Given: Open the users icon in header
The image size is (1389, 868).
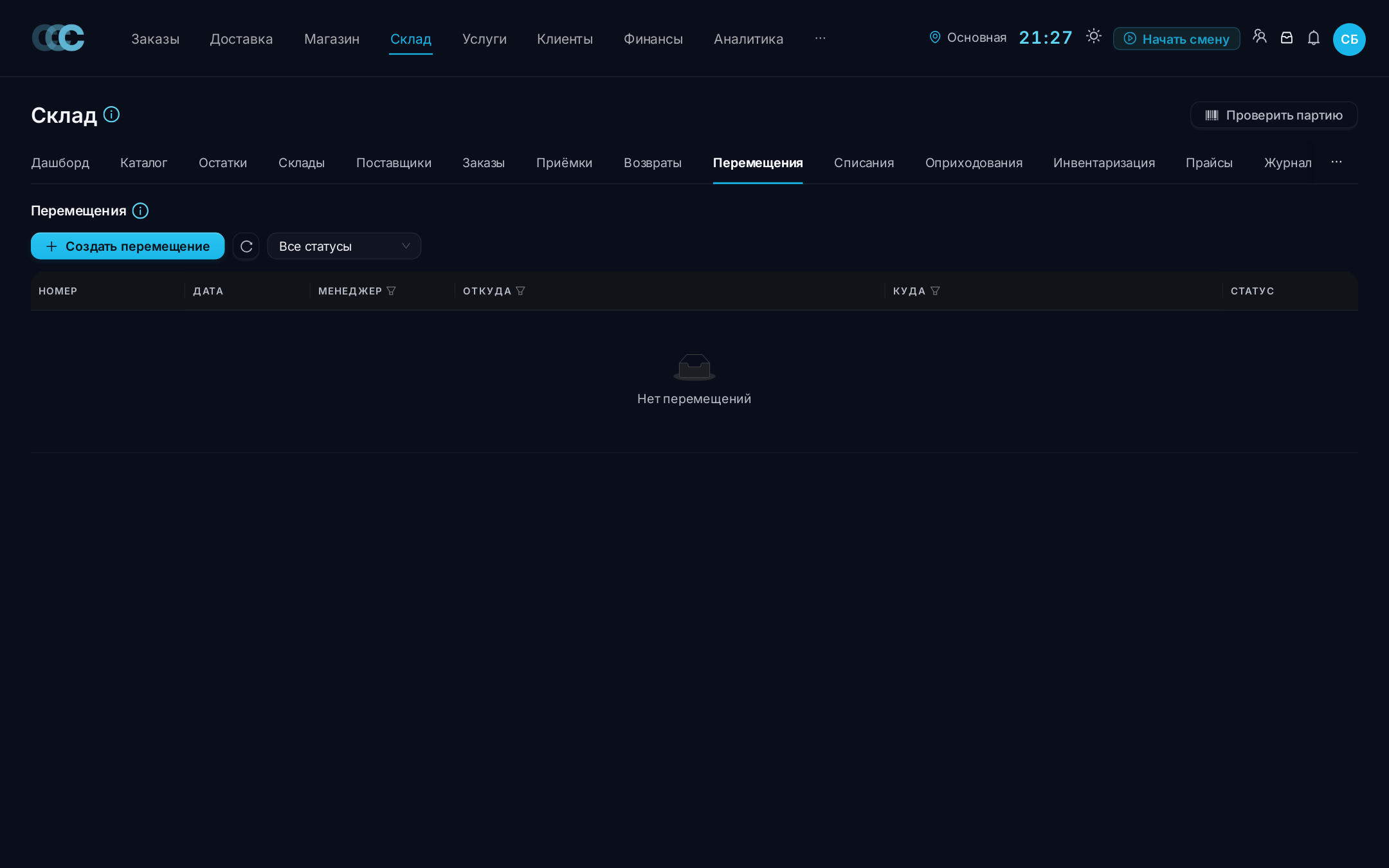Looking at the screenshot, I should point(1260,37).
